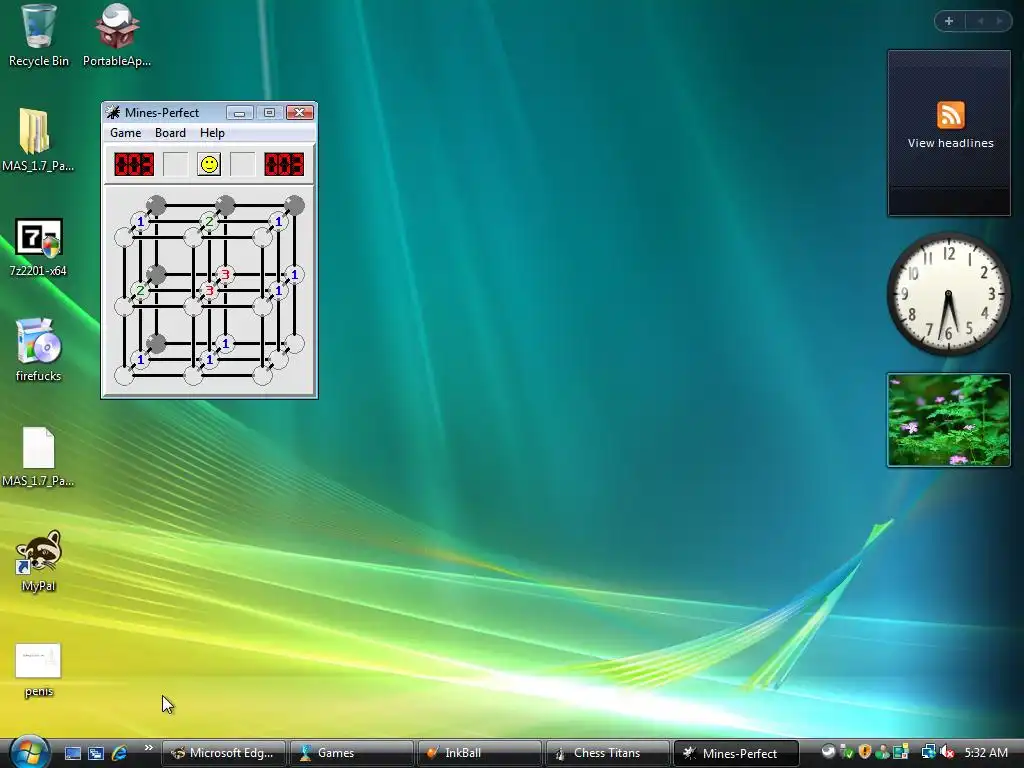Click the sidebar previous page arrow
The image size is (1024, 768).
click(980, 21)
